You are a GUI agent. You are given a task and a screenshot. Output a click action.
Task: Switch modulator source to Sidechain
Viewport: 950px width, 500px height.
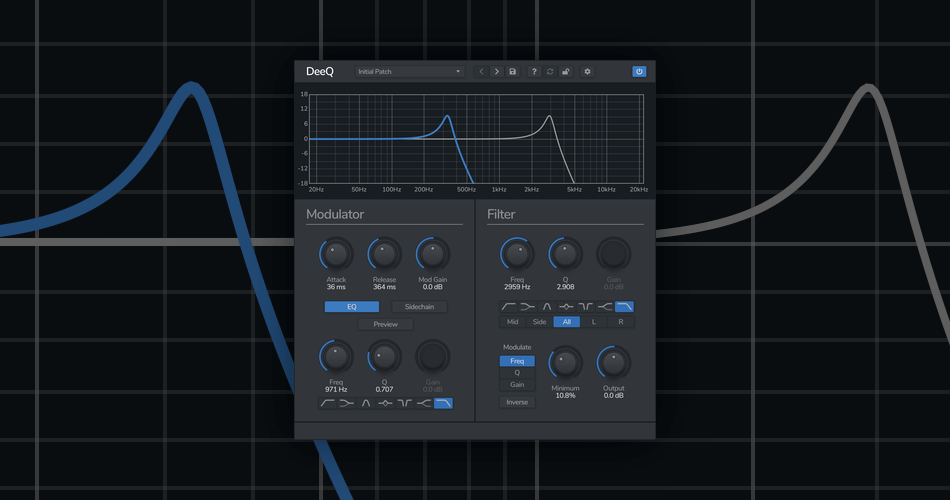coord(419,307)
